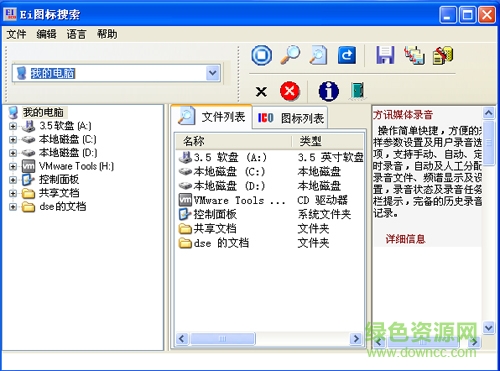Click the 名称 column header
This screenshot has height=371, width=500.
[x=234, y=141]
